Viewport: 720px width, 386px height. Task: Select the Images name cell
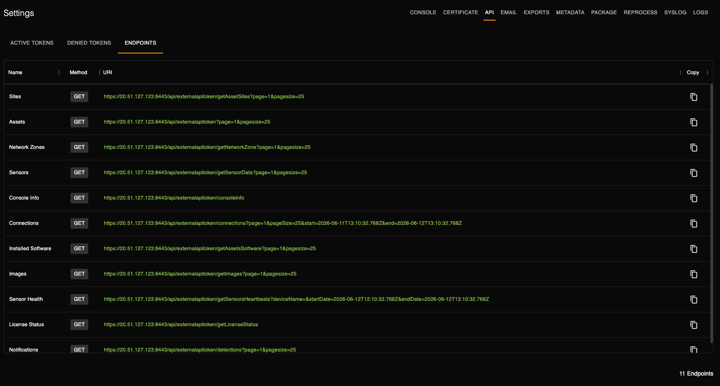[17, 274]
